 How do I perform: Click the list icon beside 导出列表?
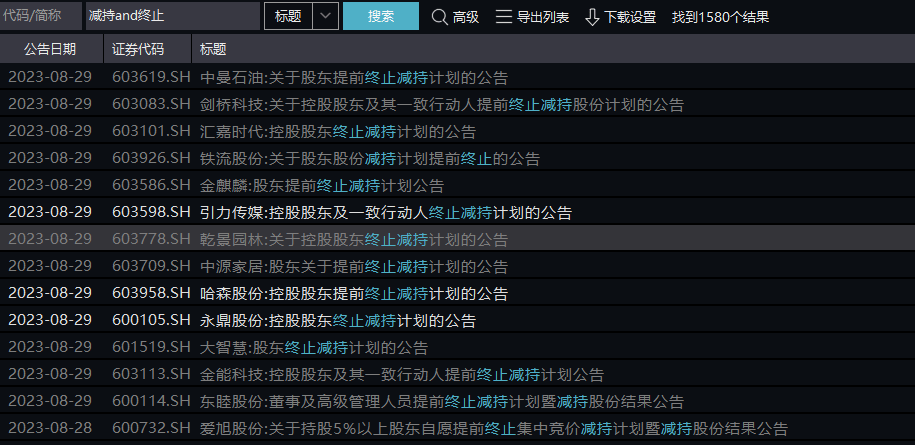(x=504, y=17)
